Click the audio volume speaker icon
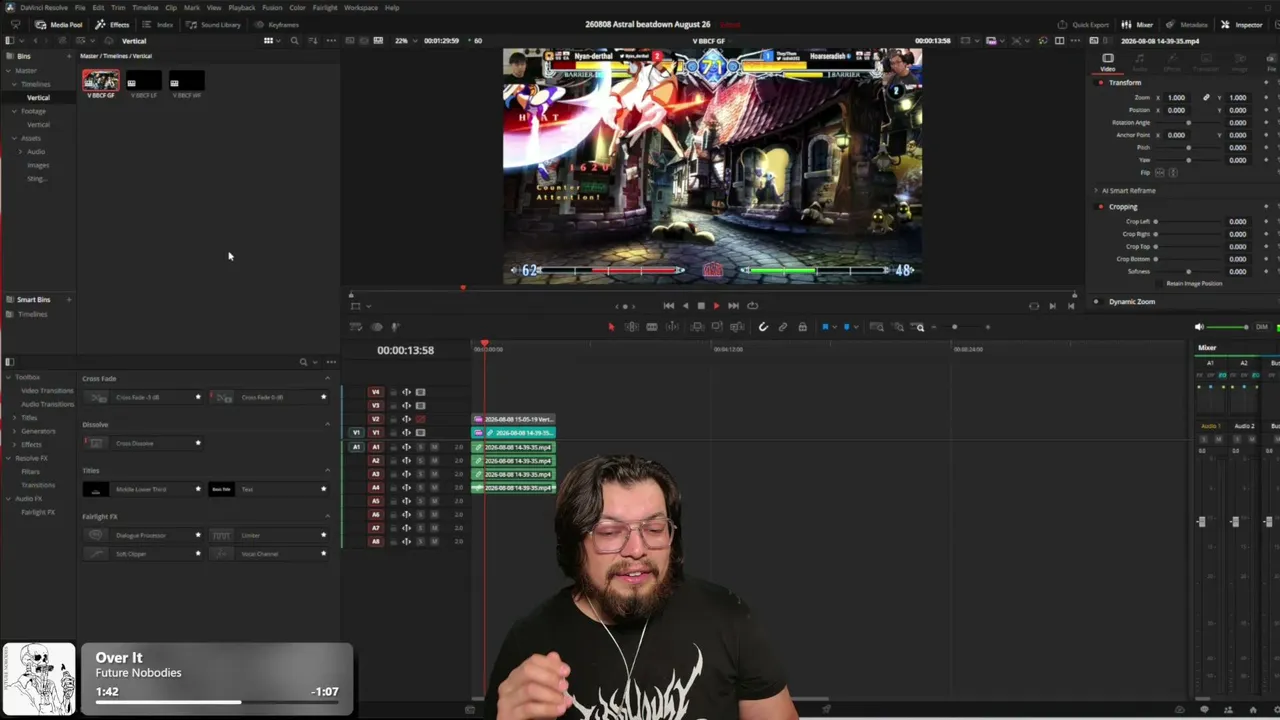The width and height of the screenshot is (1280, 720). coord(1200,327)
